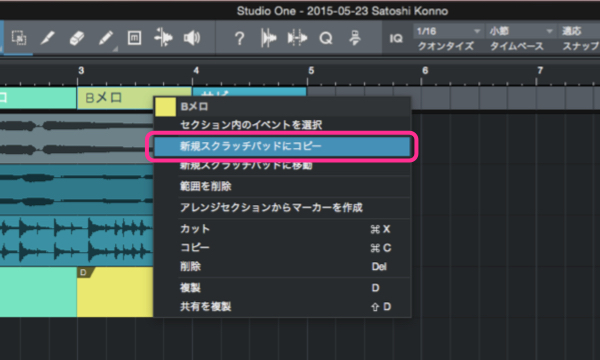
Task: Choose コピー (⌘C) from context menu
Action: [x=282, y=248]
